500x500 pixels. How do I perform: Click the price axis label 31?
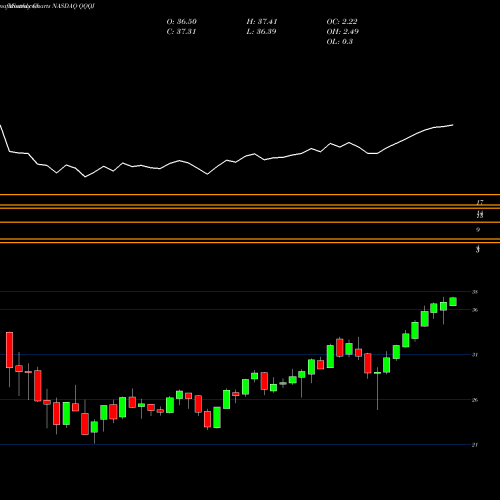(475, 355)
